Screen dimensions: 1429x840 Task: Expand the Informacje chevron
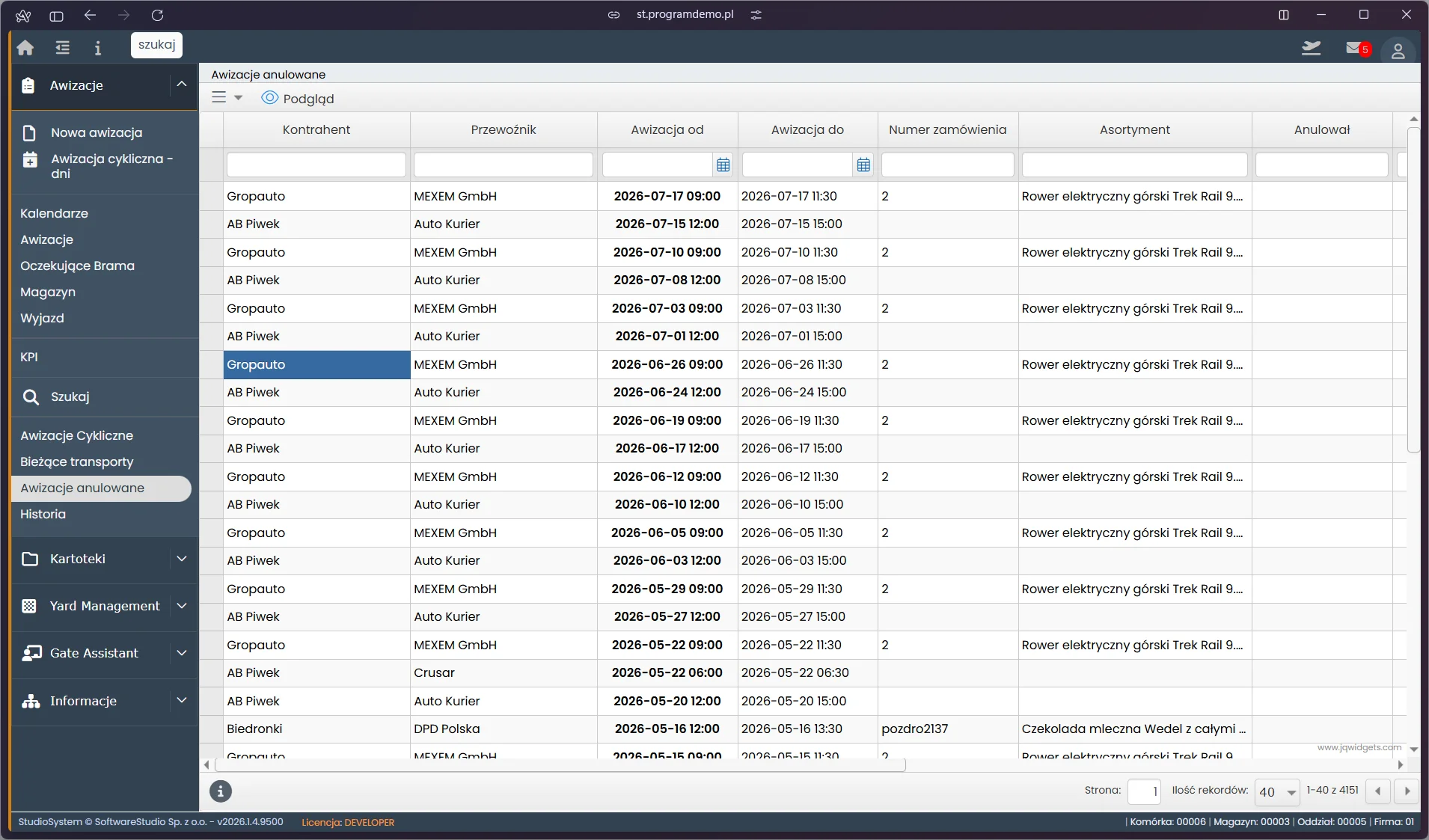(x=182, y=701)
